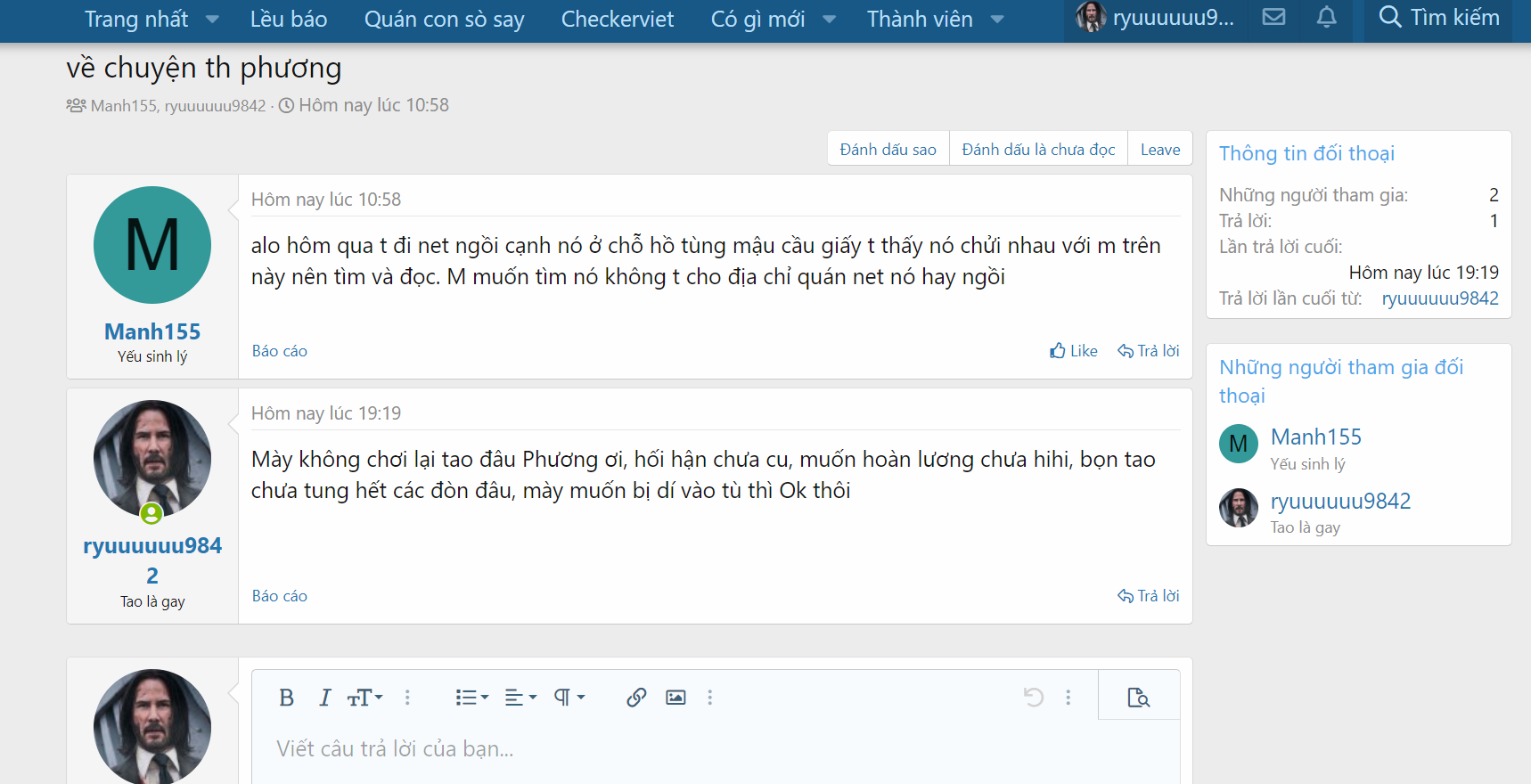Click the Đánh dấu sao button
The height and width of the screenshot is (784, 1531).
888,150
